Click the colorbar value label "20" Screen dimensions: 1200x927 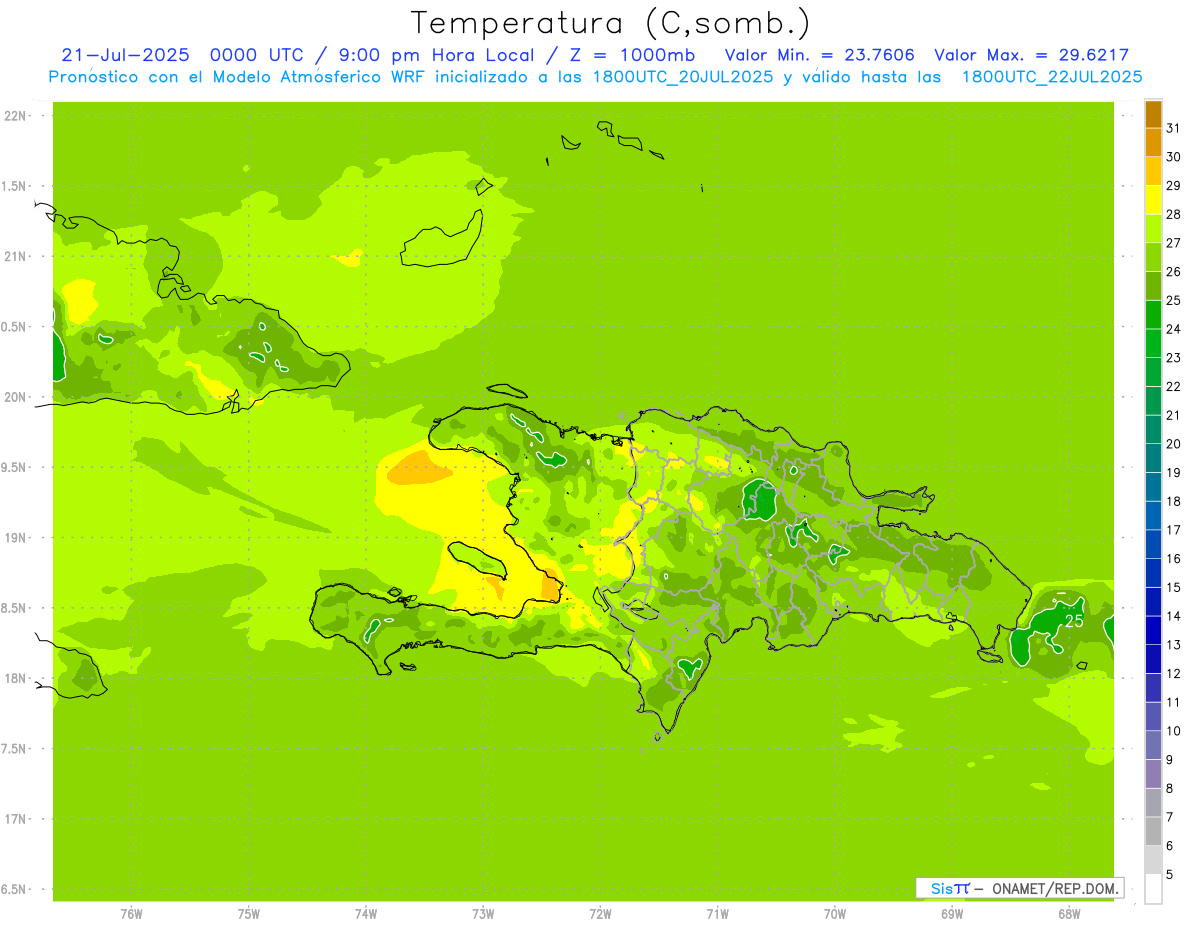coord(1173,444)
